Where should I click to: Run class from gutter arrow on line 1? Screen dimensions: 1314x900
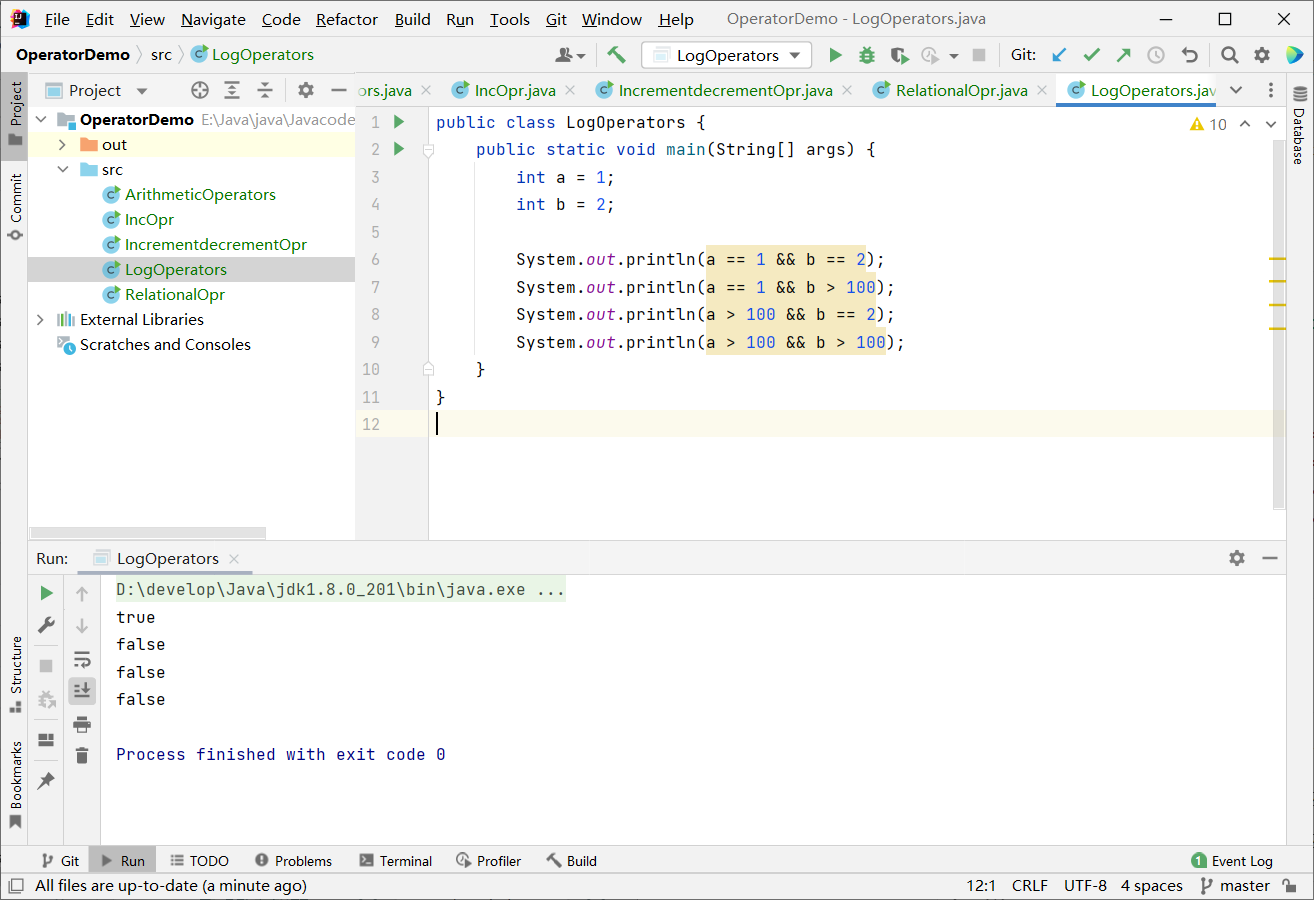click(398, 122)
